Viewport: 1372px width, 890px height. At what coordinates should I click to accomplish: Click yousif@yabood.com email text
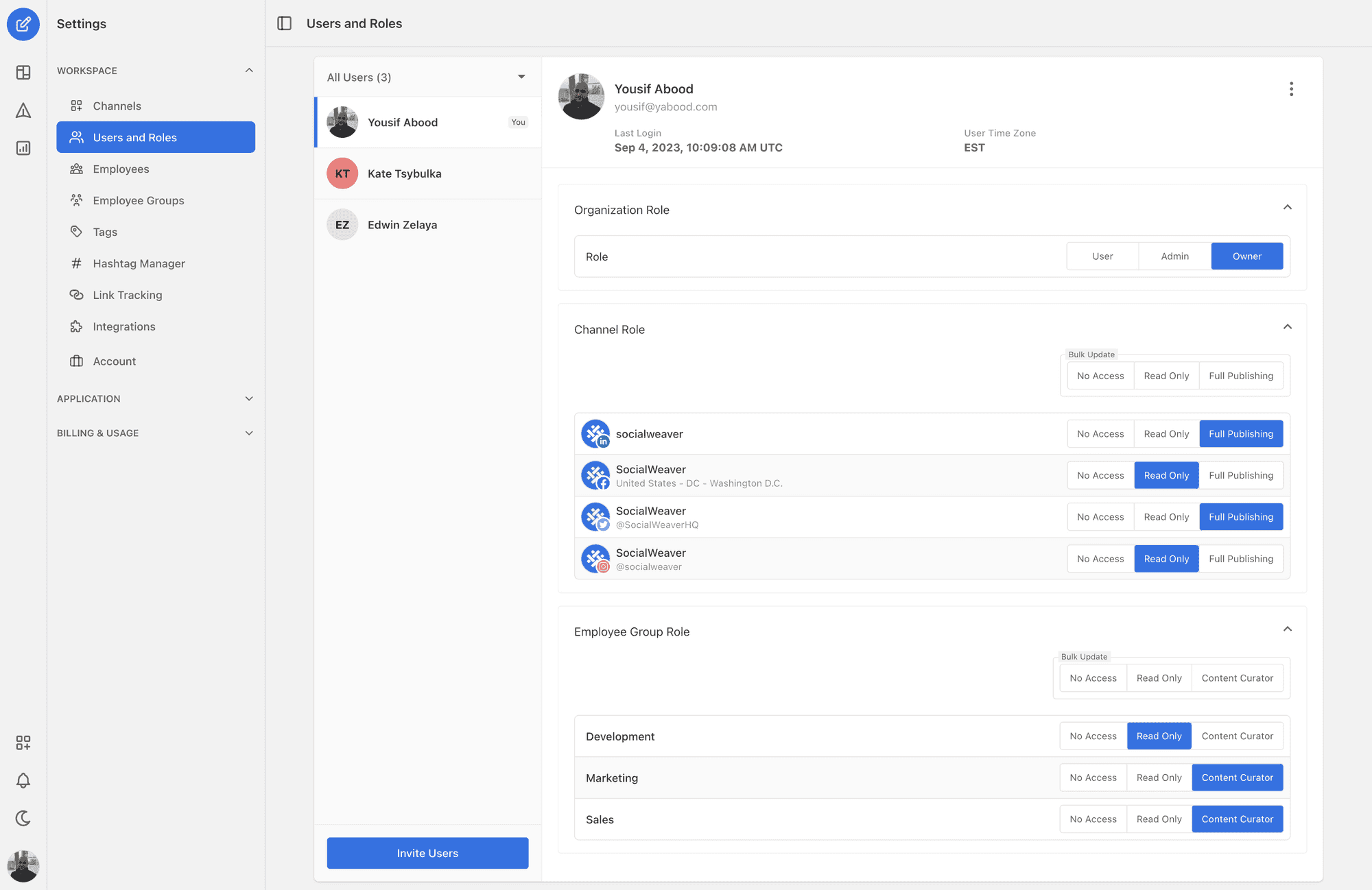[x=665, y=107]
